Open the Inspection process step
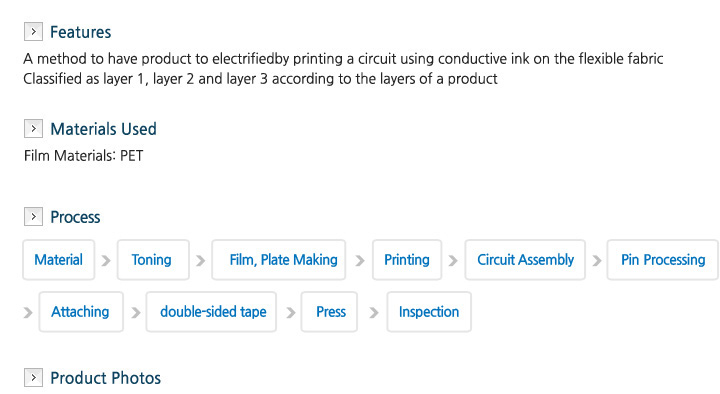720x394 pixels. (429, 312)
